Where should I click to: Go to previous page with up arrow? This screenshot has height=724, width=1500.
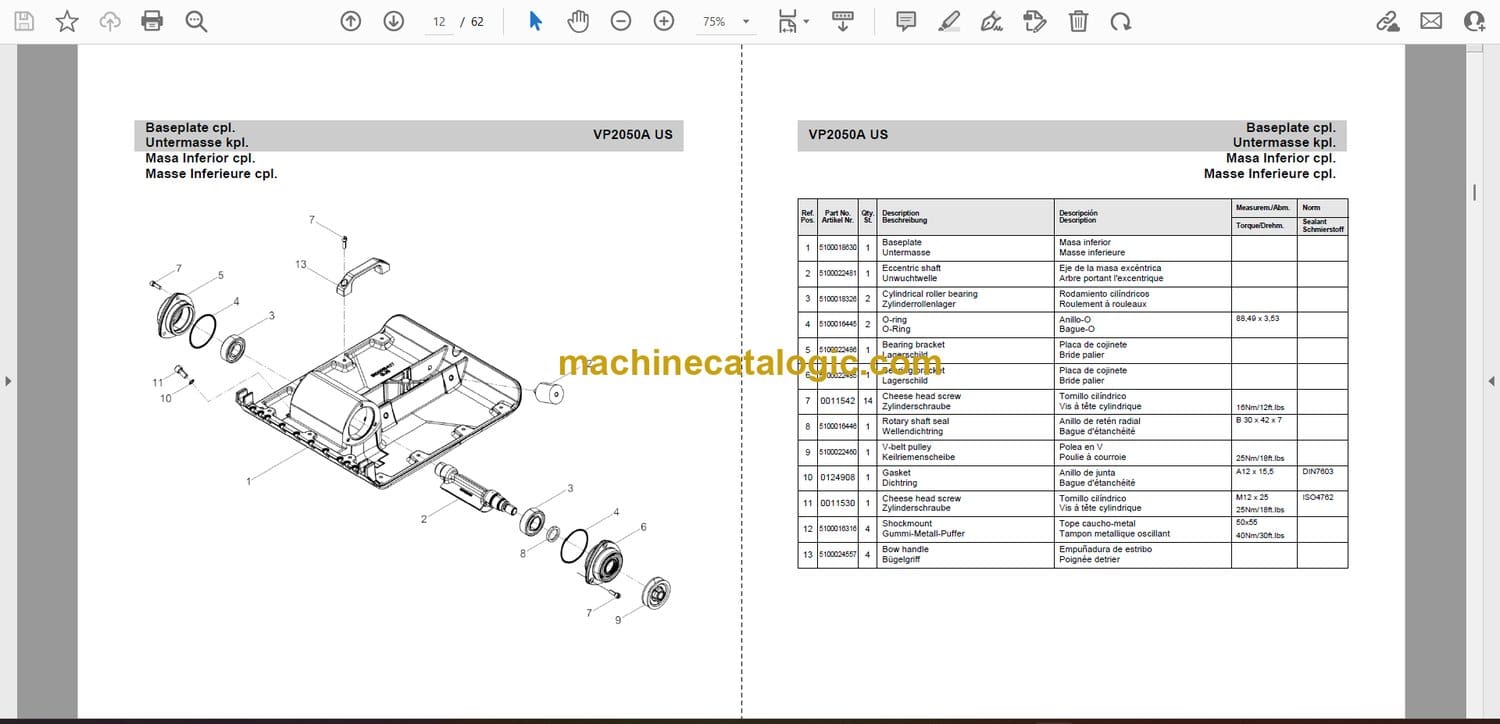click(350, 21)
